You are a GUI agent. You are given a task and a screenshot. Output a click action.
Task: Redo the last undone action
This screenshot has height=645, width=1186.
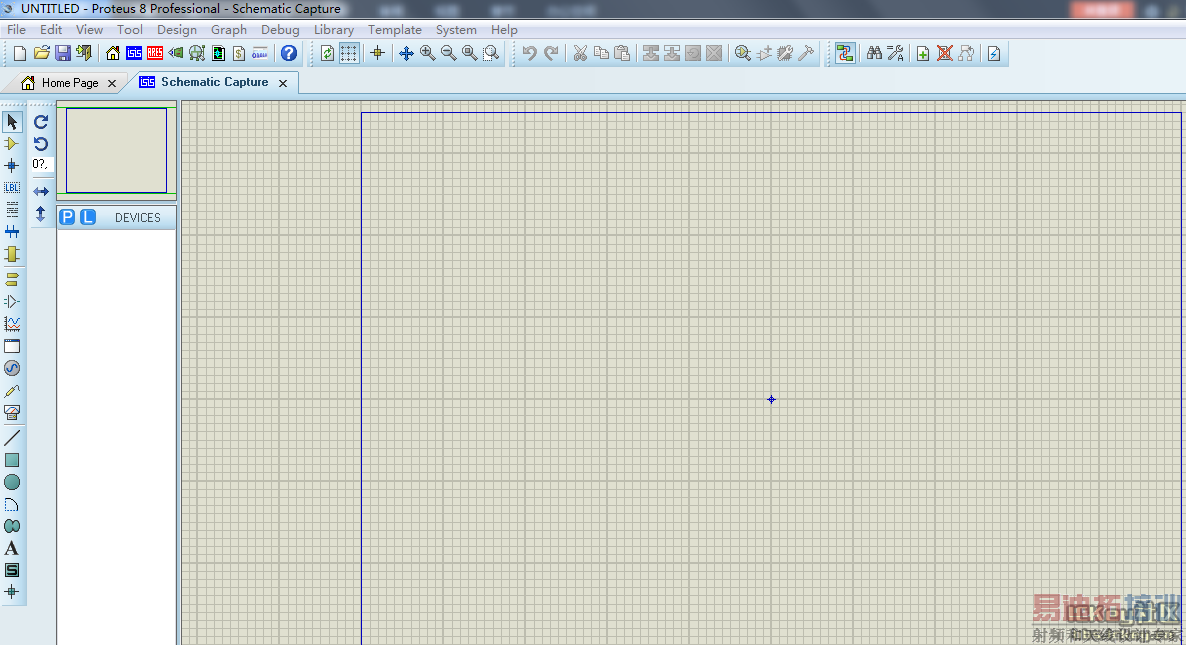point(551,54)
